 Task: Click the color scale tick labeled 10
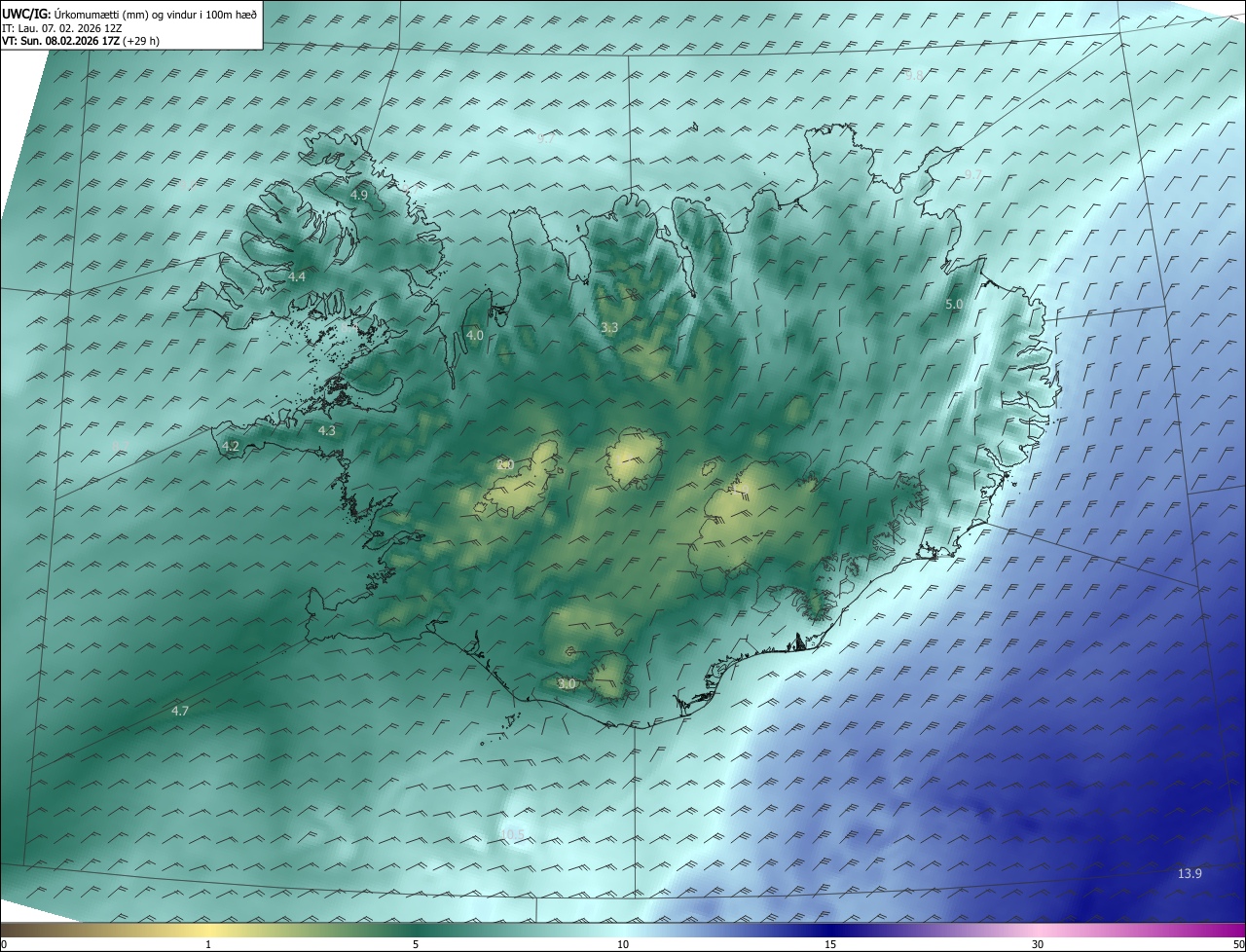pos(623,944)
